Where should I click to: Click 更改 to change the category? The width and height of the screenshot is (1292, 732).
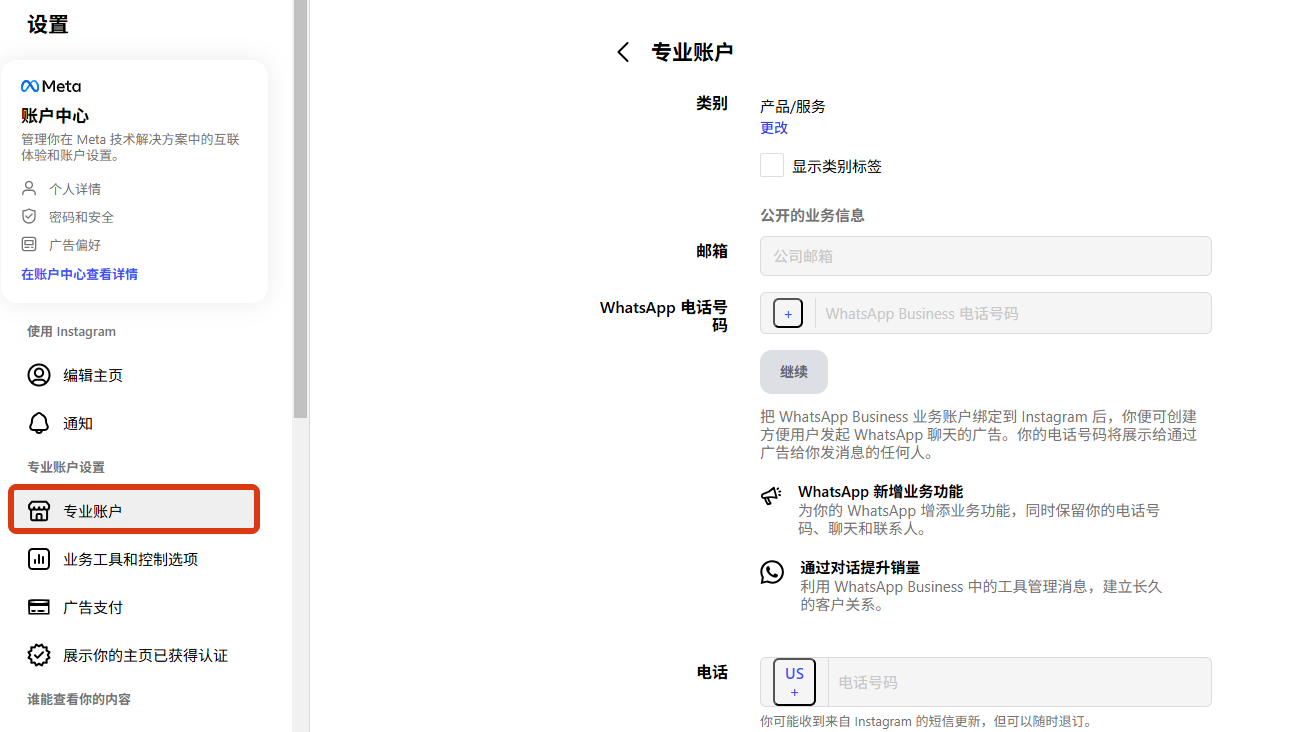click(774, 128)
